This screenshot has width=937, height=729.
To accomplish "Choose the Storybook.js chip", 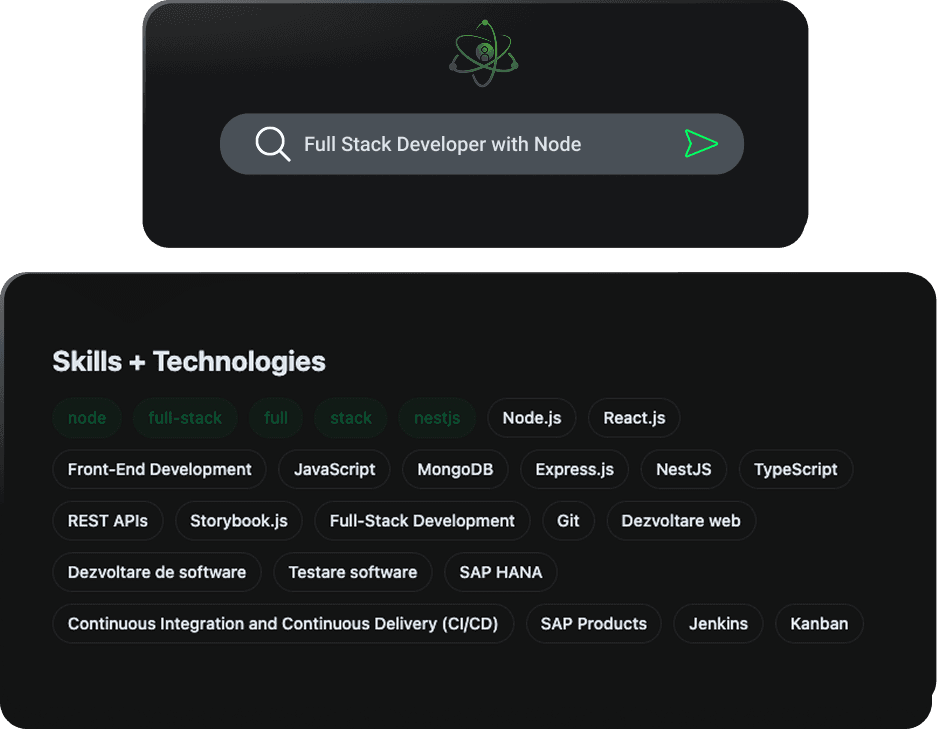I will pyautogui.click(x=239, y=520).
